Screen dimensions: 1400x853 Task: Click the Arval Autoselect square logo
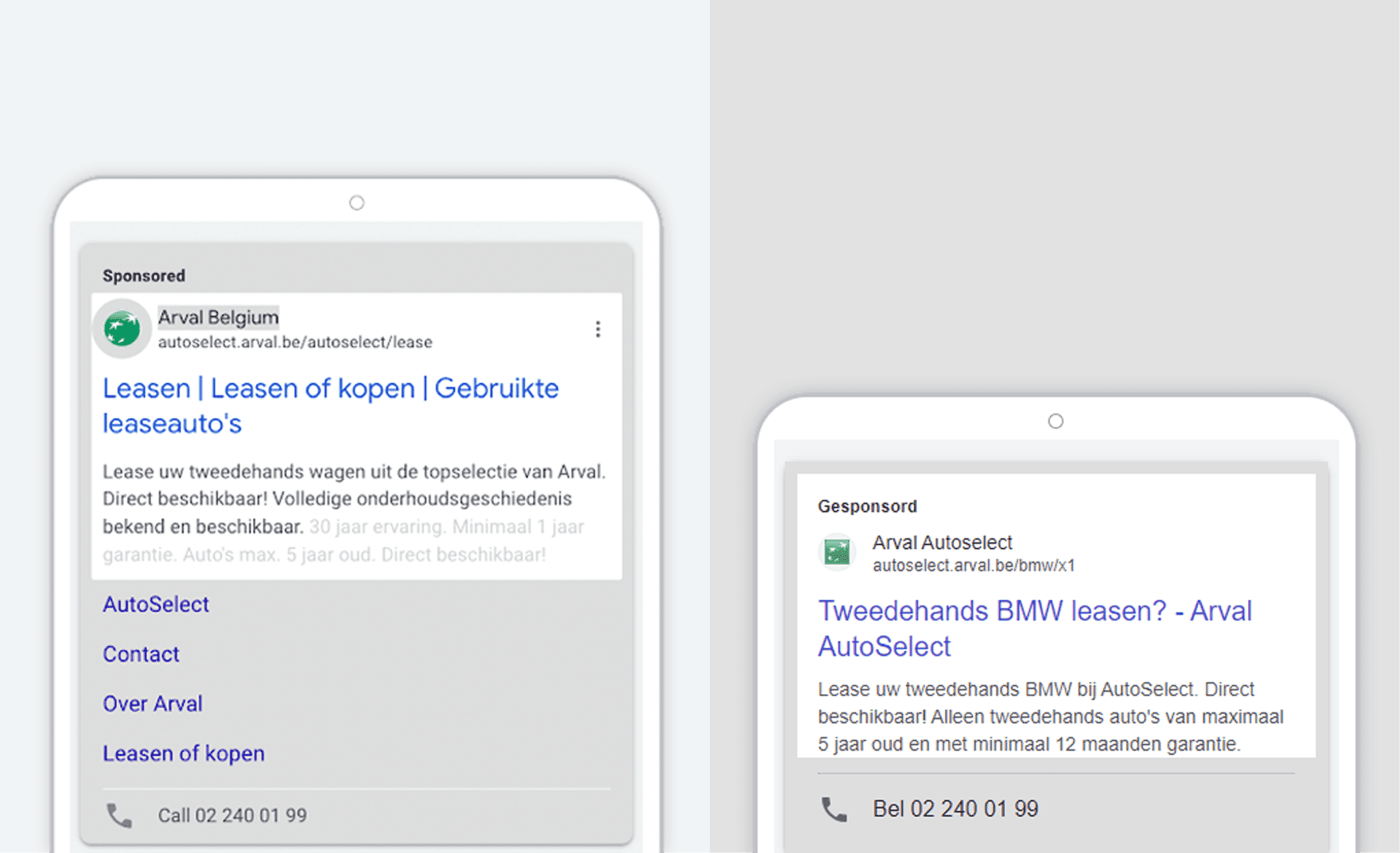pyautogui.click(x=835, y=553)
